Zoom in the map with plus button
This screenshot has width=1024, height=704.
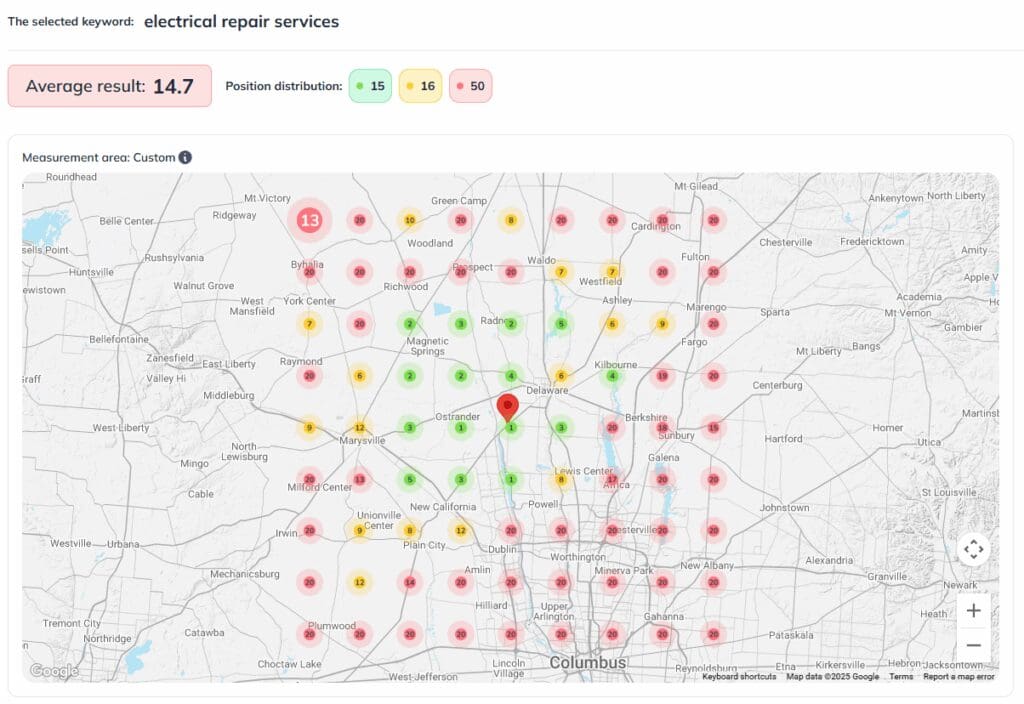(x=973, y=611)
